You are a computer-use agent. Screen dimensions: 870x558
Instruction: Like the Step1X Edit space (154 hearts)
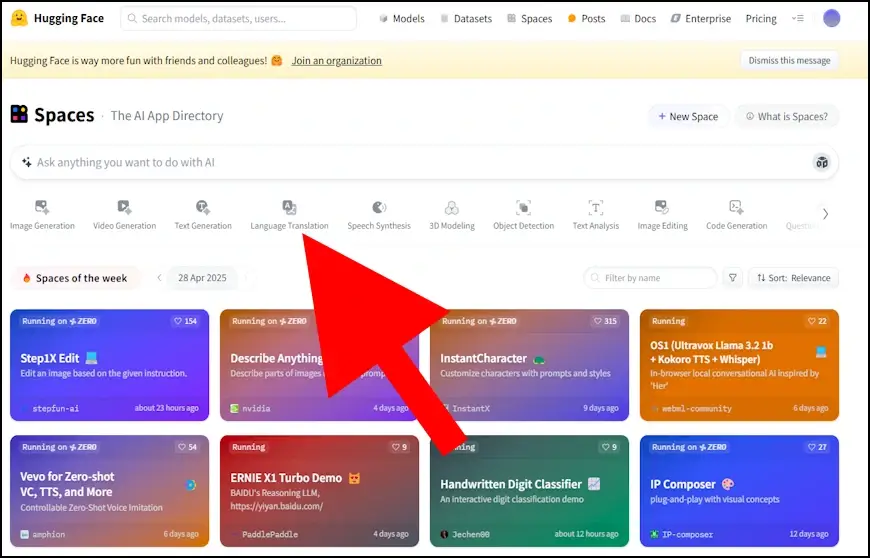pos(186,321)
